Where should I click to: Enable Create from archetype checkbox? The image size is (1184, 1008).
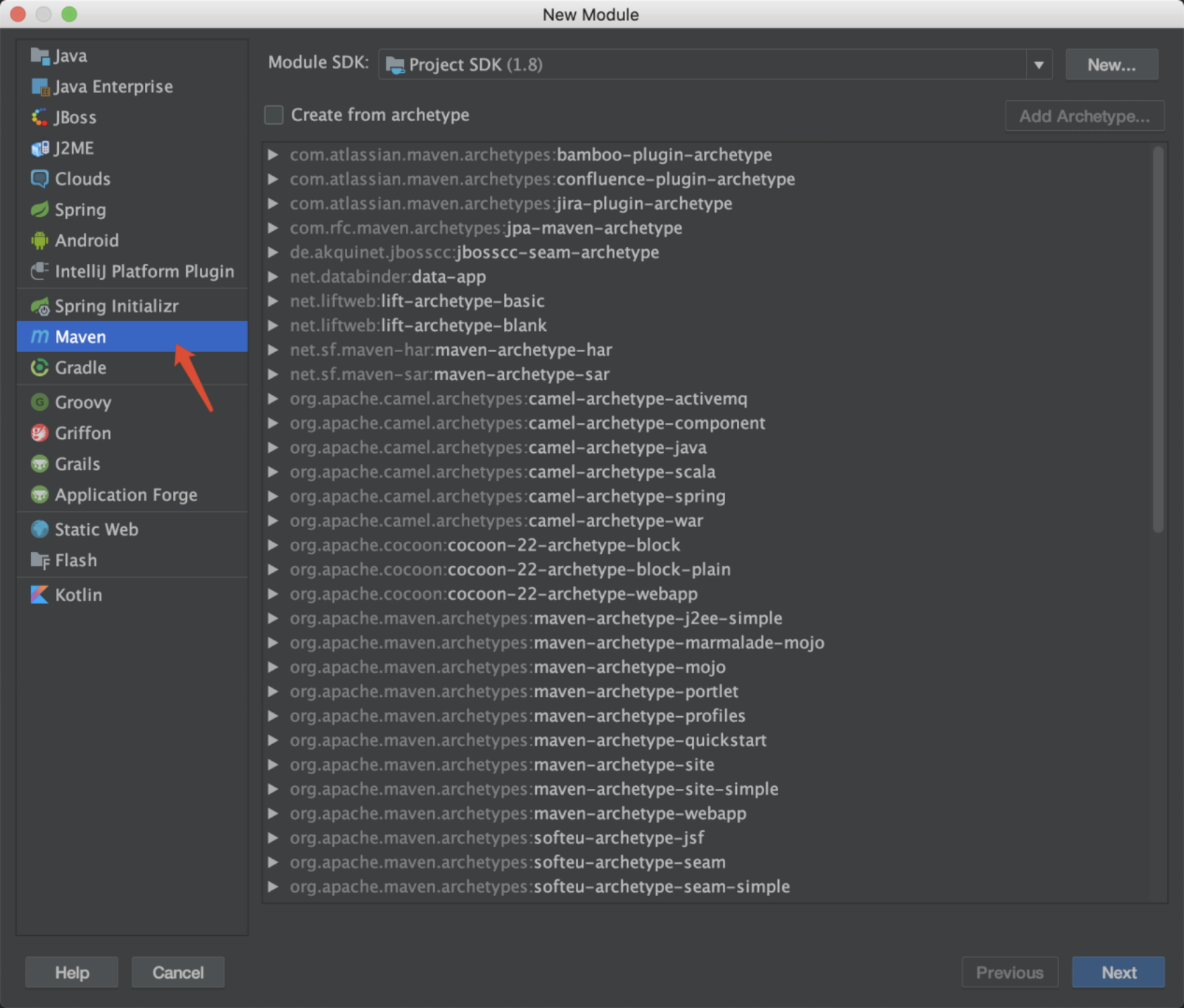tap(274, 115)
